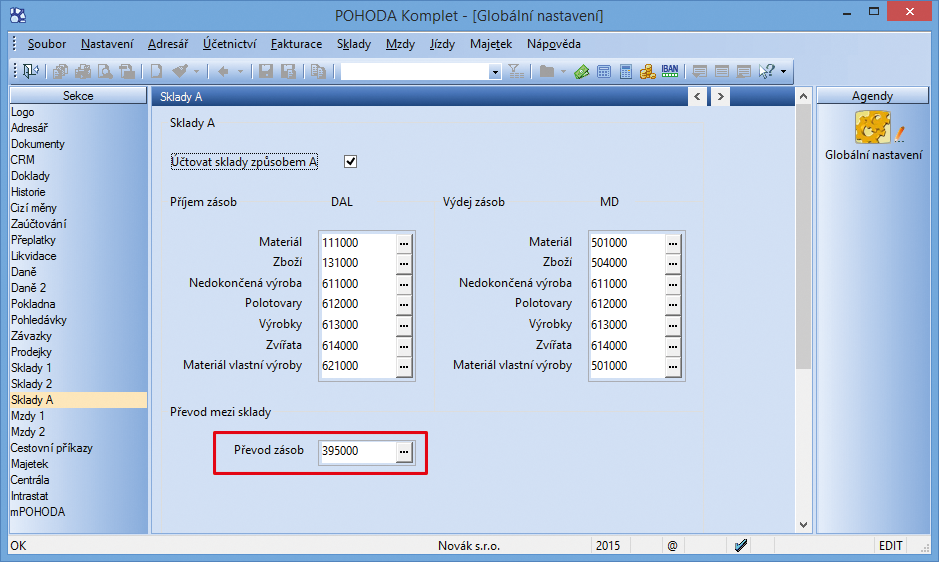Open the Mzdy menu
Screen dimensions: 939x562
click(x=401, y=44)
